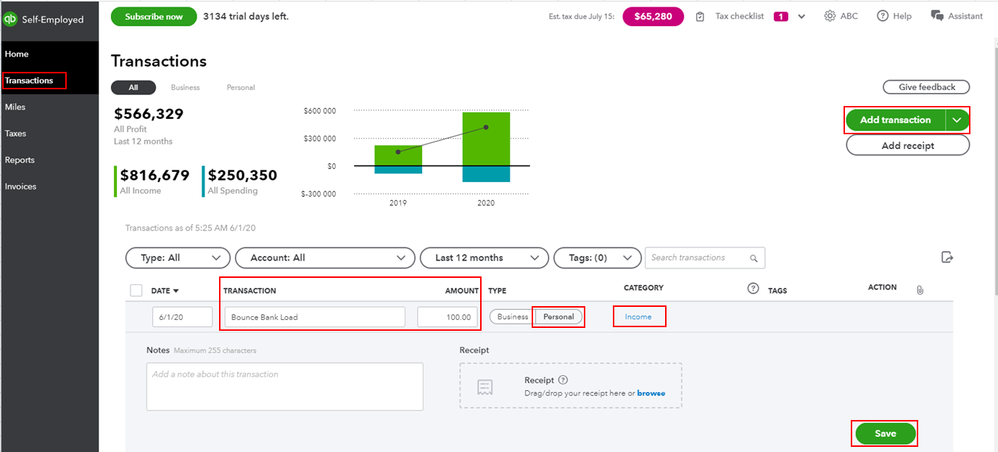
Task: Open the Assistant chat icon
Action: (x=937, y=16)
